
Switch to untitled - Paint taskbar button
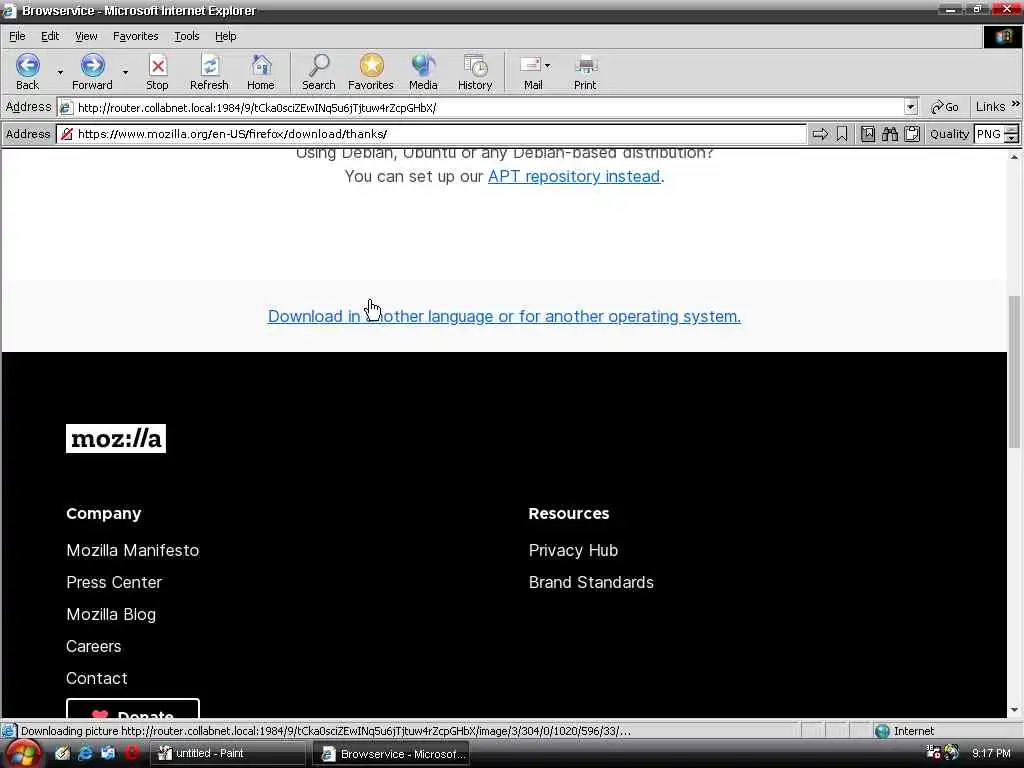[x=228, y=754]
